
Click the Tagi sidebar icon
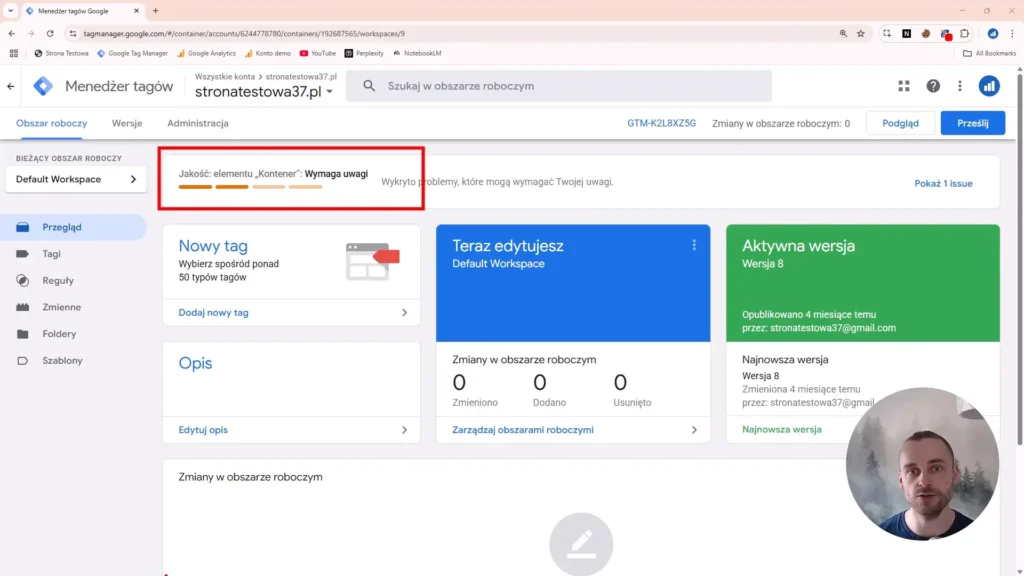23,254
